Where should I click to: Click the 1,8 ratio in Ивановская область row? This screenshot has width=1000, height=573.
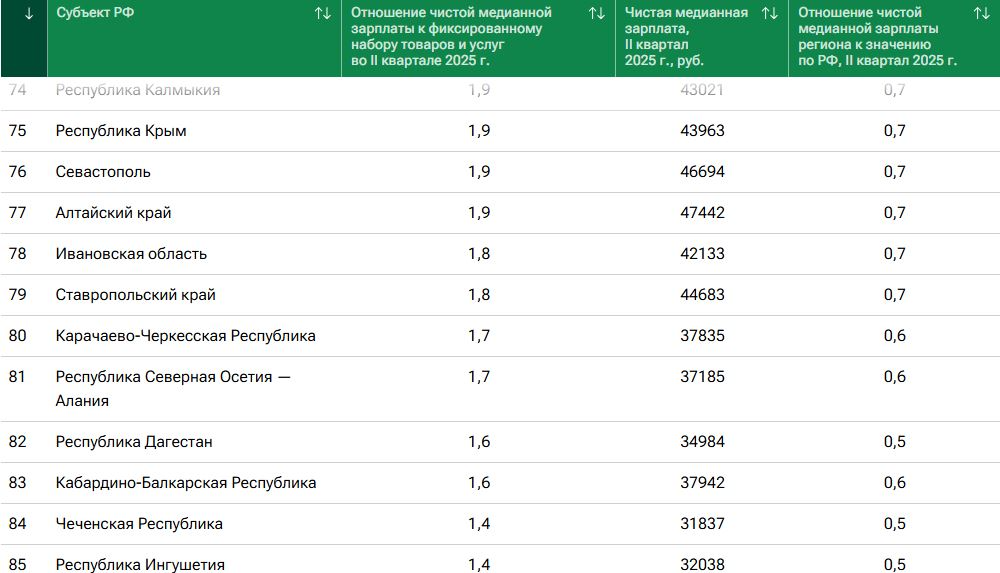479,253
